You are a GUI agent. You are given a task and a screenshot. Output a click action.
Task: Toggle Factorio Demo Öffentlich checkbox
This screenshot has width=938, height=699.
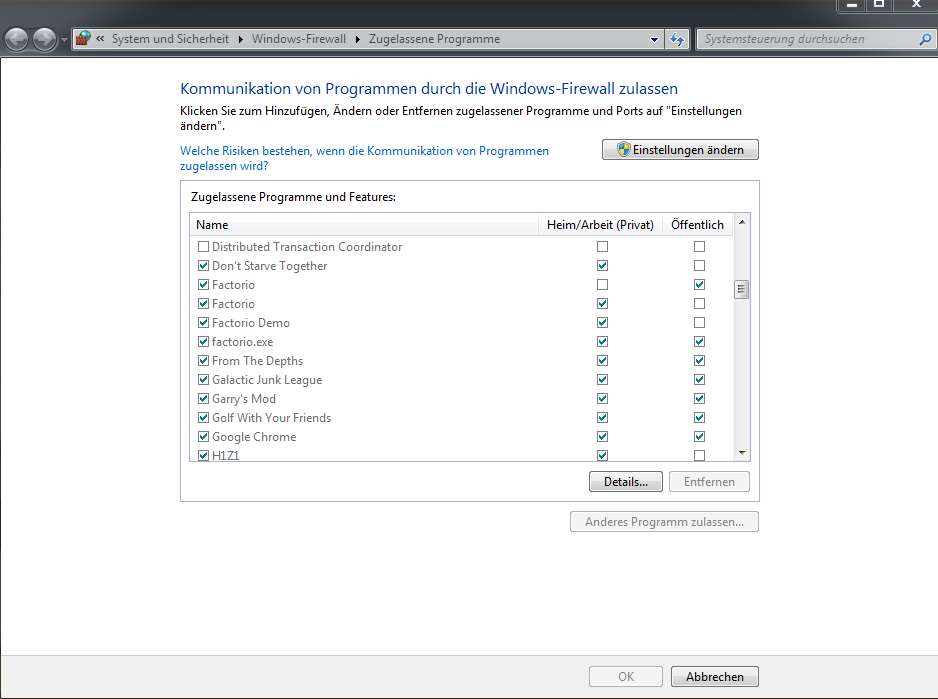pyautogui.click(x=699, y=323)
